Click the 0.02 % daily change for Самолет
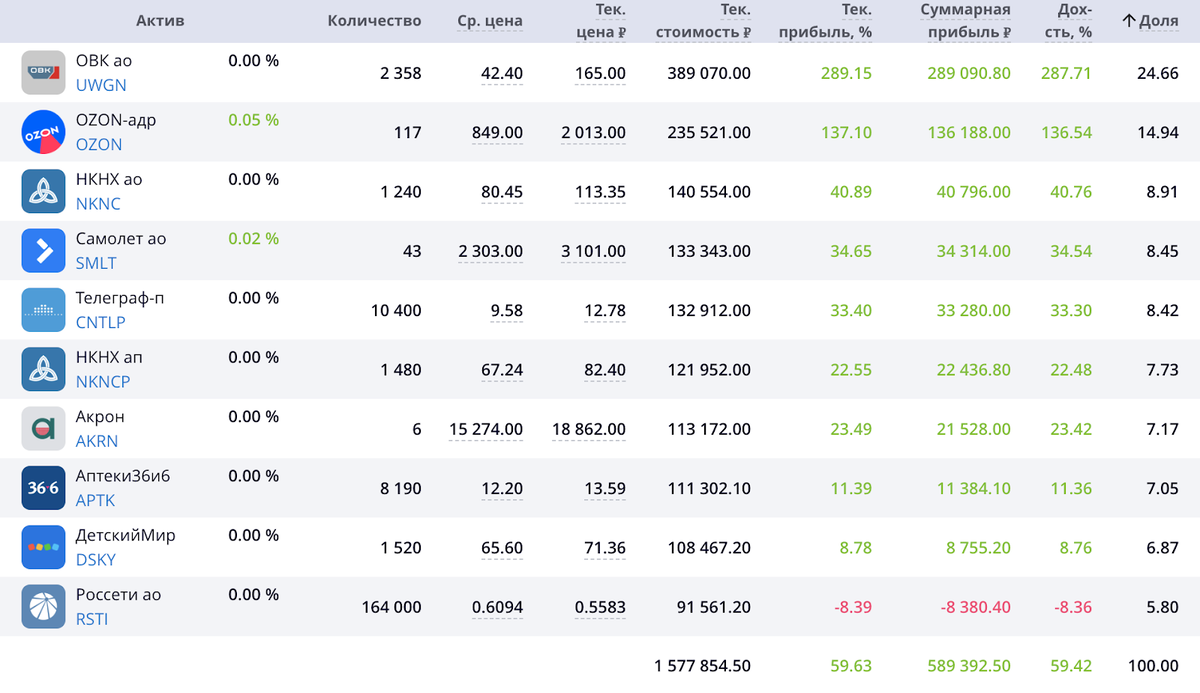 [x=253, y=239]
